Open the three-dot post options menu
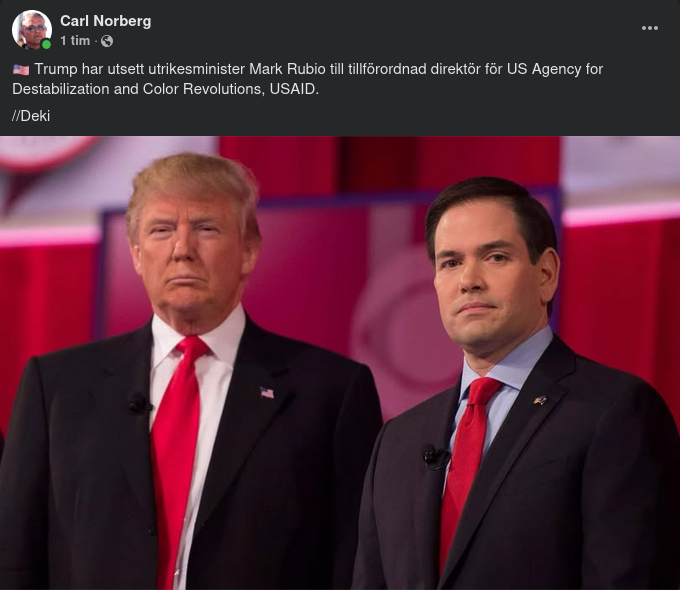Screen dimensions: 680x590 click(650, 28)
